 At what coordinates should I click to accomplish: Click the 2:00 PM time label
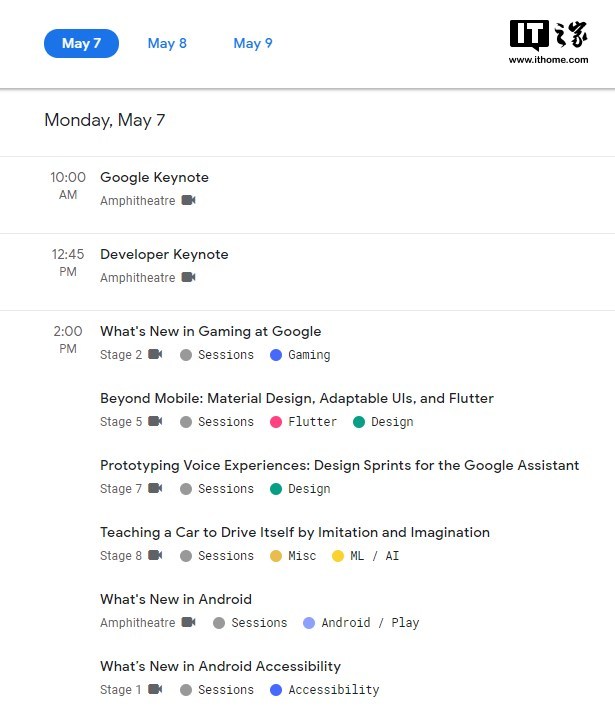pos(68,340)
